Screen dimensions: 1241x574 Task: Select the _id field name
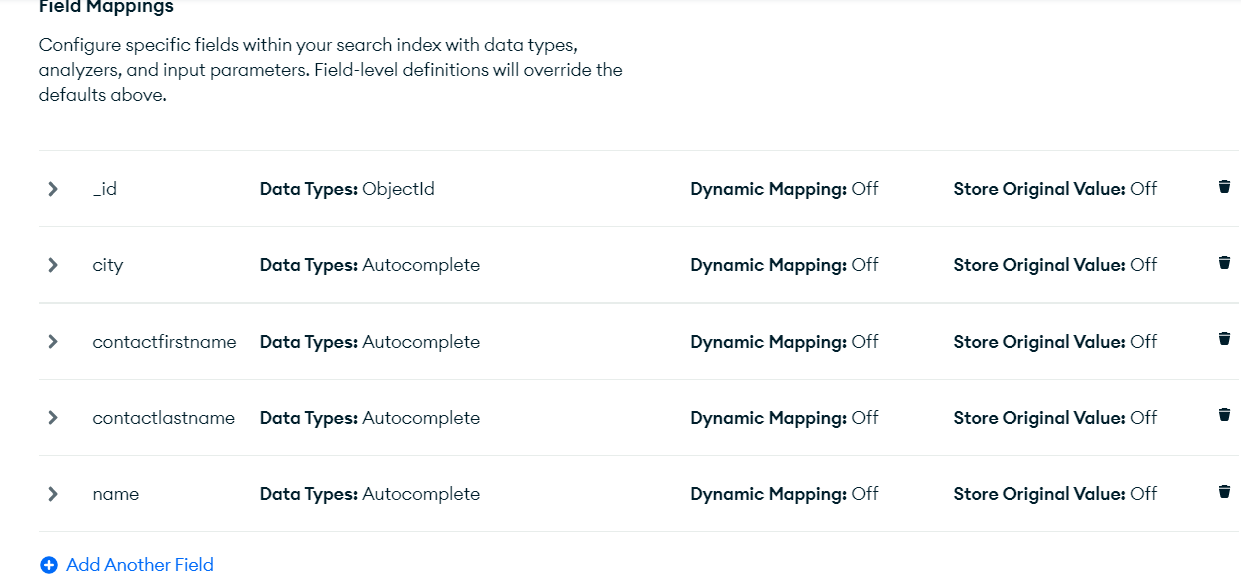(x=105, y=189)
